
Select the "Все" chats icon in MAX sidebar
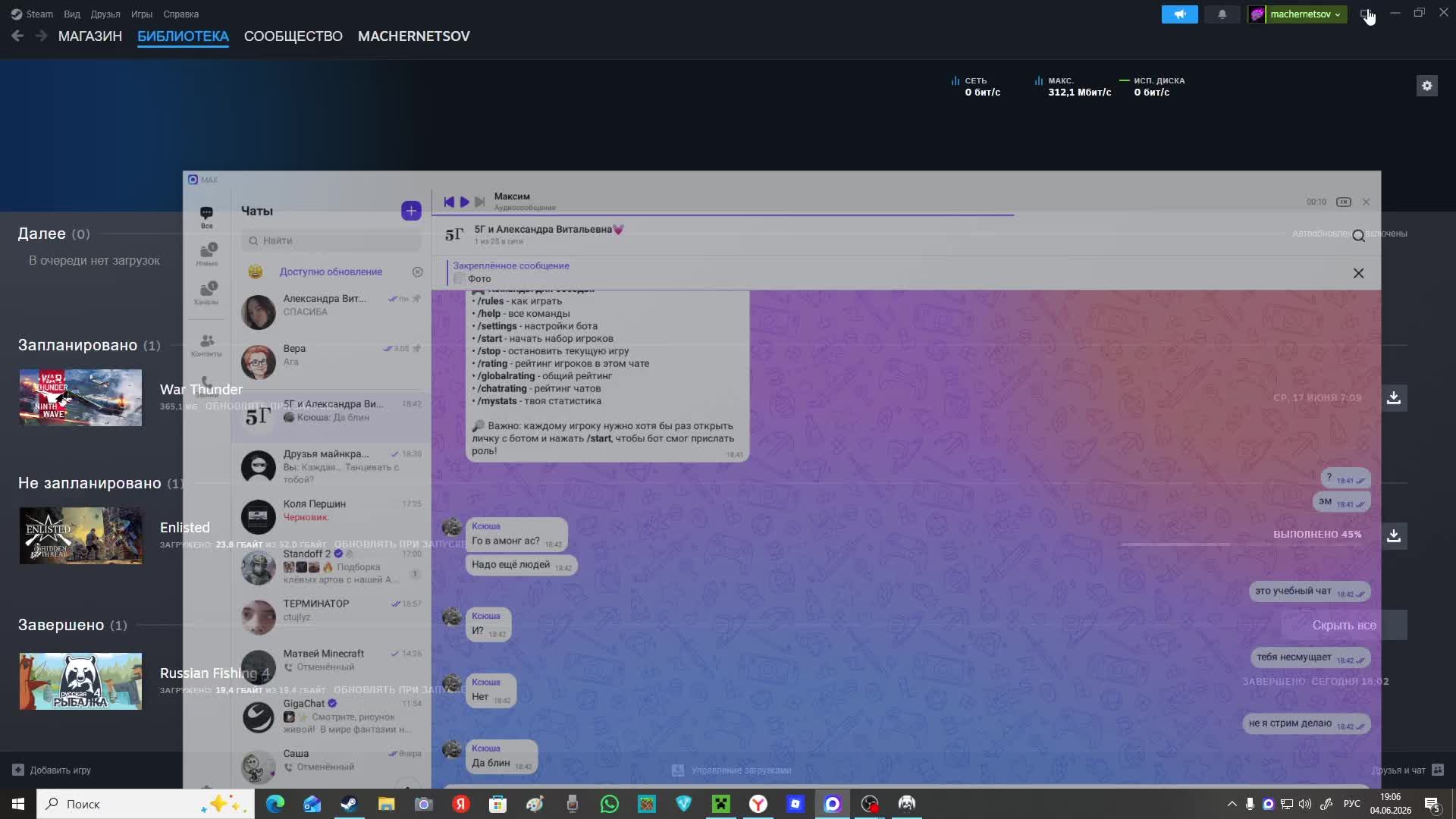206,217
